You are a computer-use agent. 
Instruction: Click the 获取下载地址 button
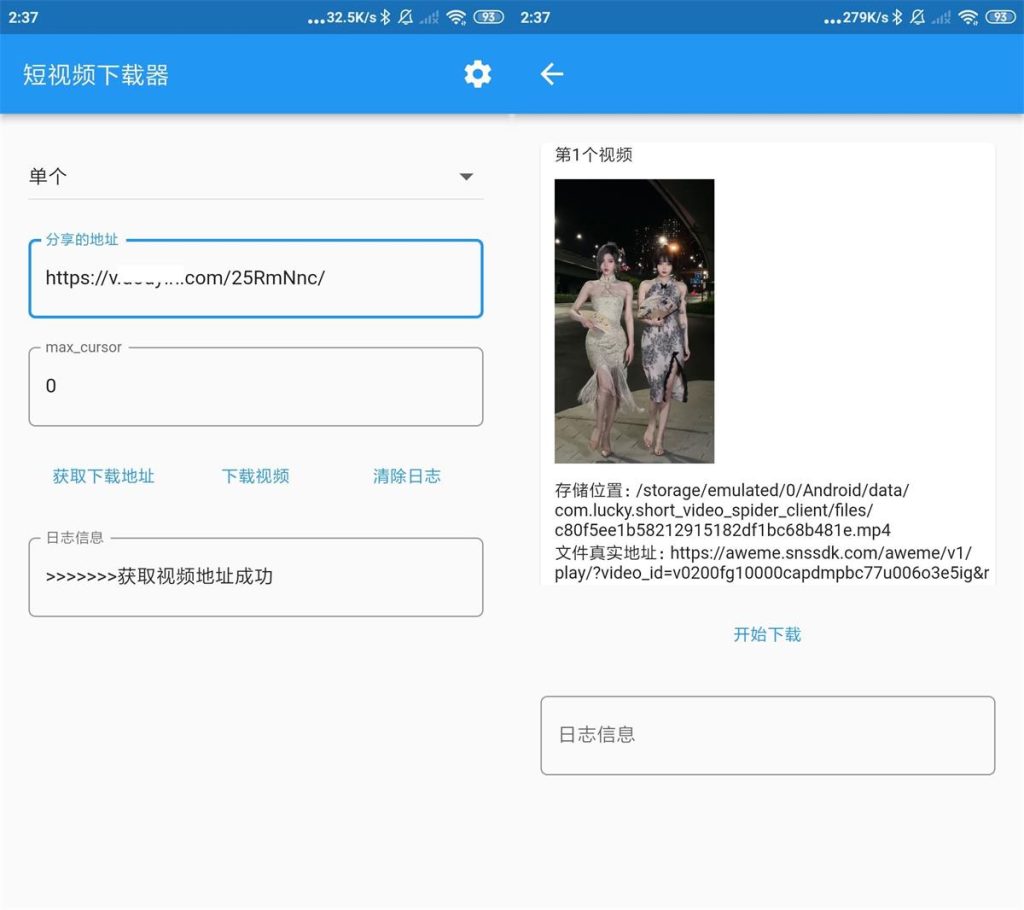pyautogui.click(x=103, y=477)
